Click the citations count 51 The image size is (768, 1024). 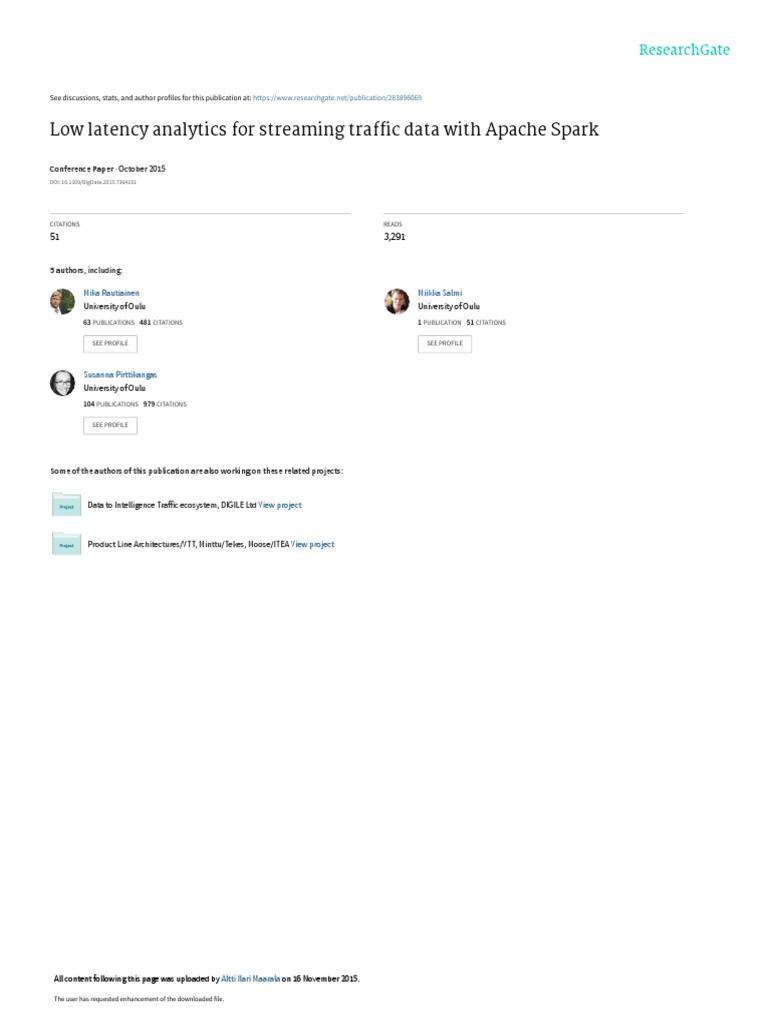click(x=55, y=237)
